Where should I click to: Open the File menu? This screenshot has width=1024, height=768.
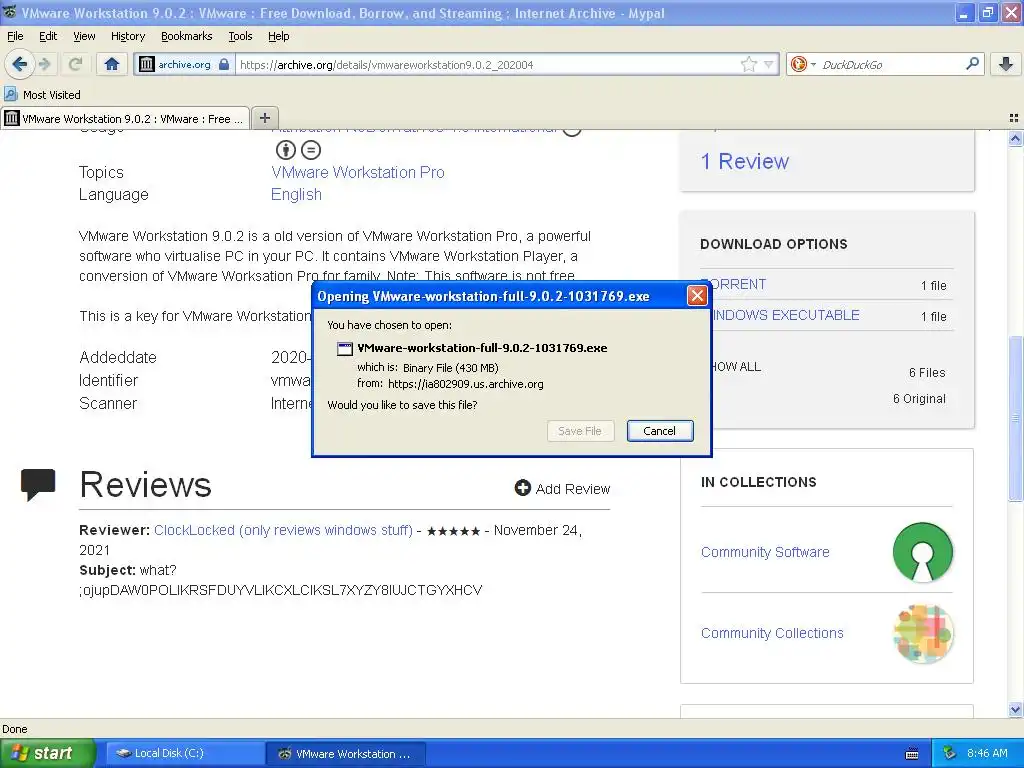click(15, 36)
